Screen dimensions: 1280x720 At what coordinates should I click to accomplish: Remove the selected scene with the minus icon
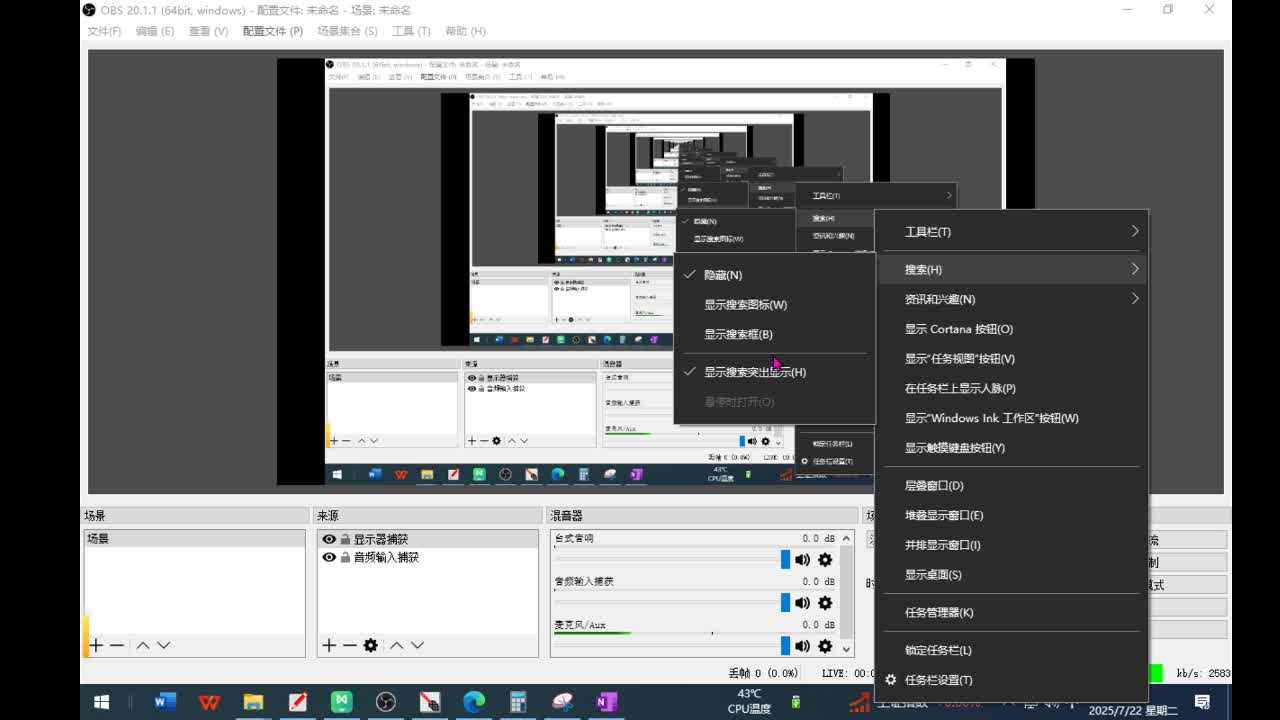point(117,645)
